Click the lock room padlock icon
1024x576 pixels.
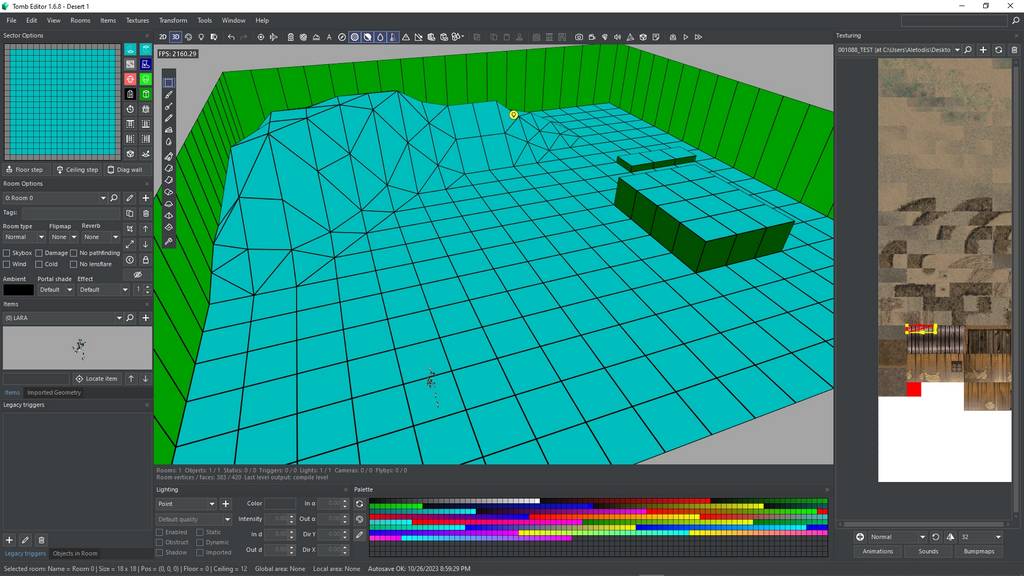click(146, 260)
